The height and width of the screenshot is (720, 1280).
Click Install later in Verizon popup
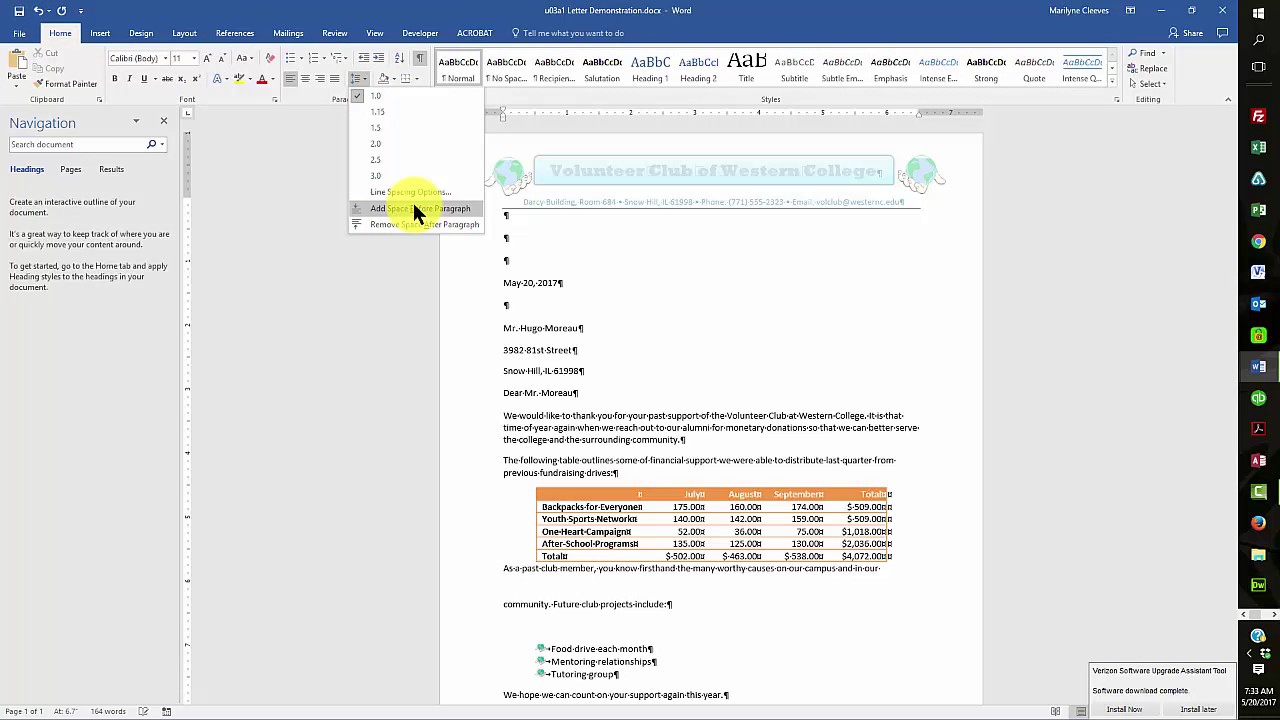(x=1198, y=709)
